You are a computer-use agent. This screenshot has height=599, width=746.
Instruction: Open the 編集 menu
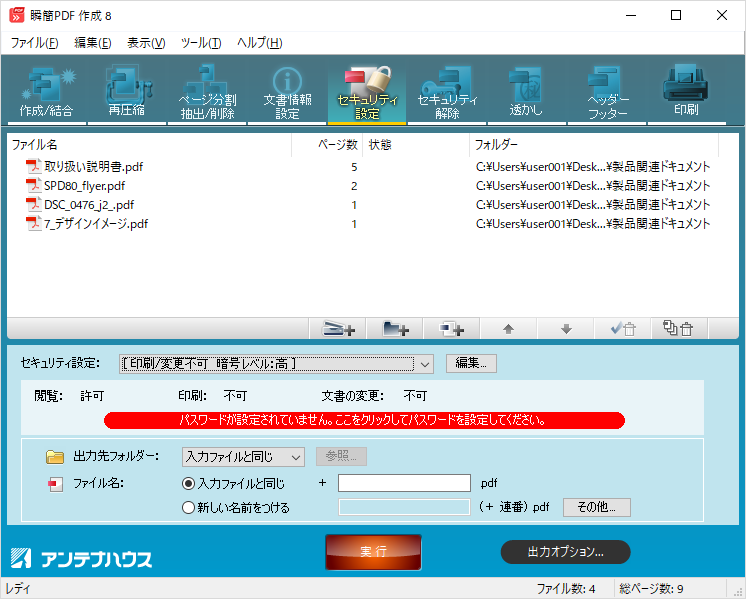point(93,43)
